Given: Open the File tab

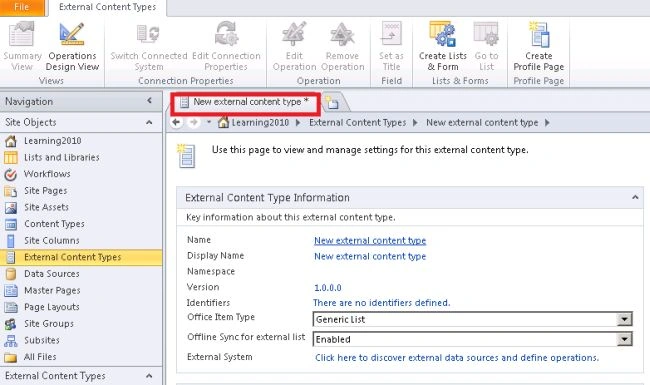Looking at the screenshot, I should tap(22, 7).
